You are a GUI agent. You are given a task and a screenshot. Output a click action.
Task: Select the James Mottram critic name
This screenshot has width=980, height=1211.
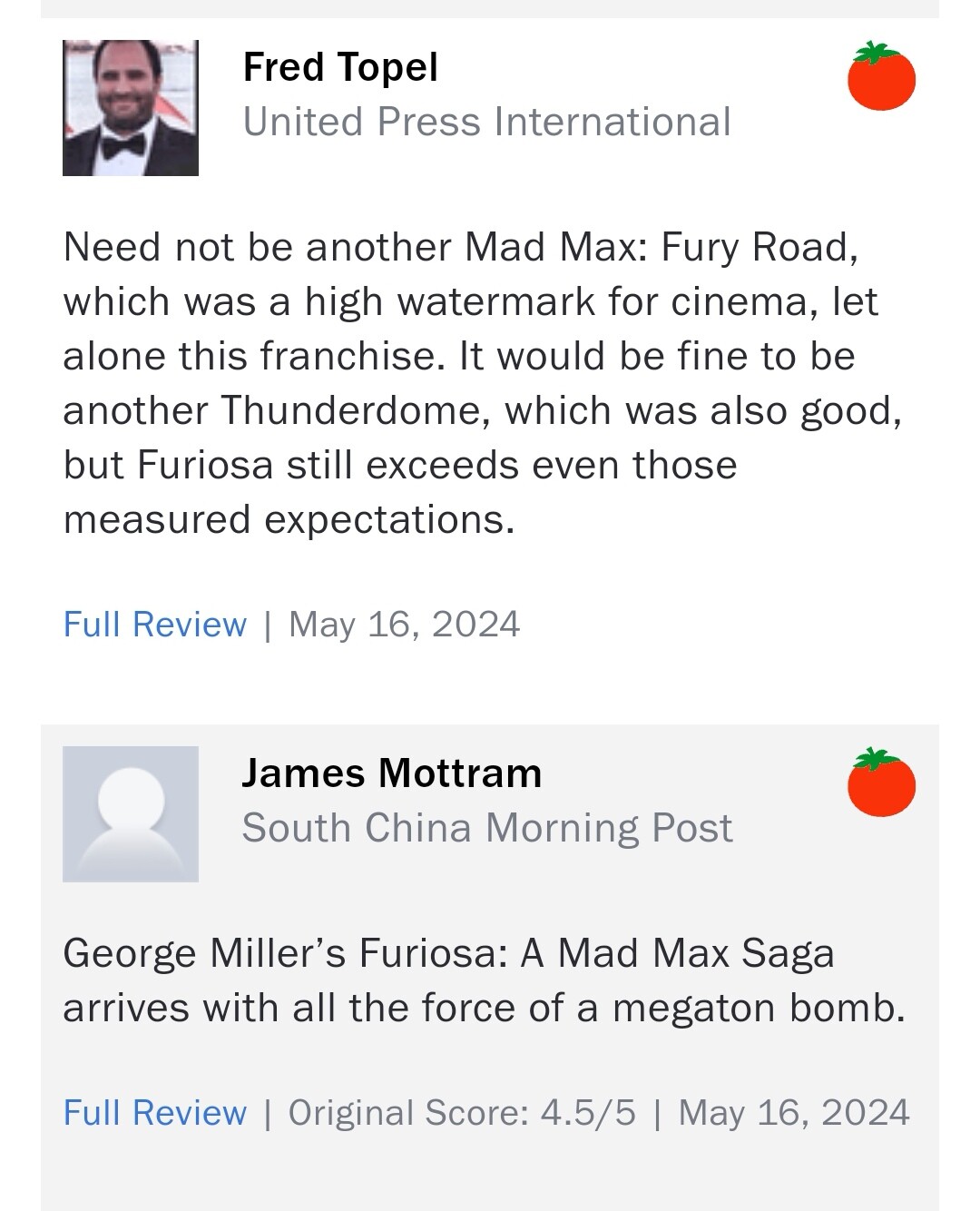tap(391, 773)
